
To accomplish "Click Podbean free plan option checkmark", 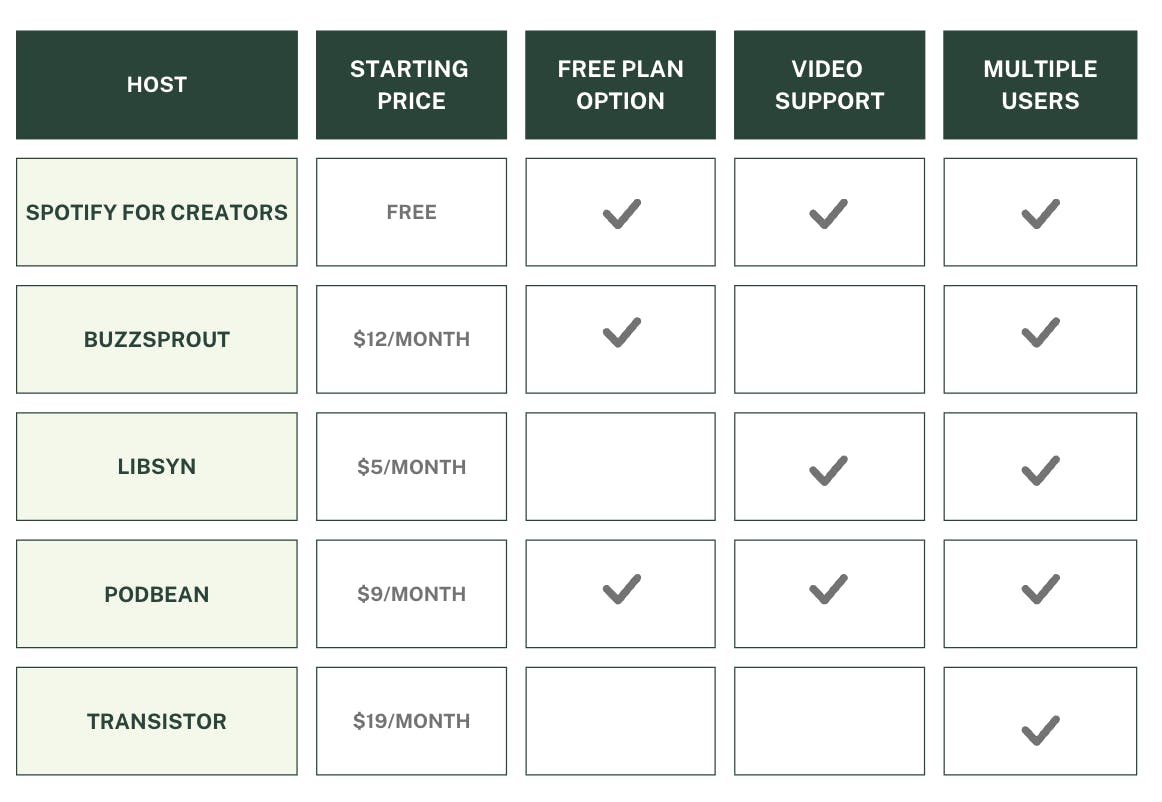I will pos(621,589).
